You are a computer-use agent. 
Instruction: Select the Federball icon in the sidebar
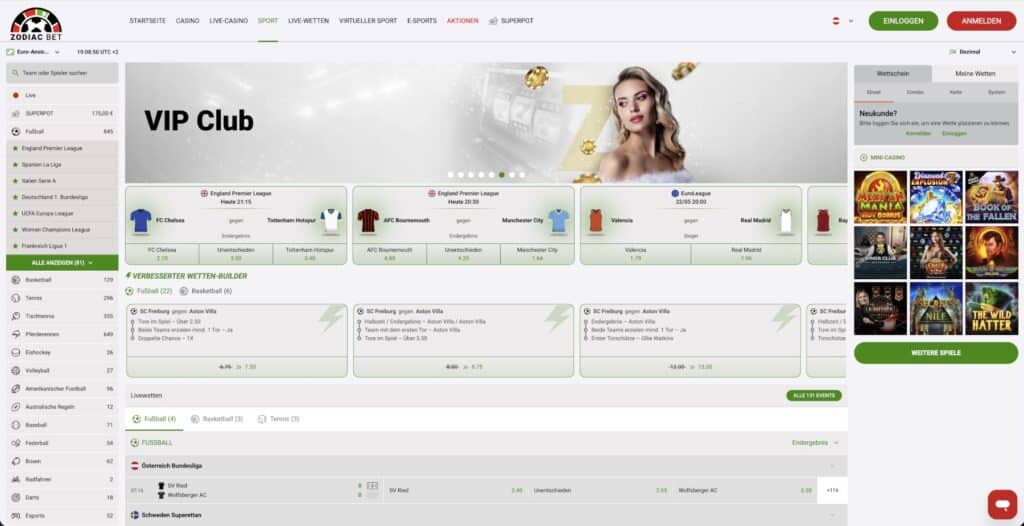(16, 443)
